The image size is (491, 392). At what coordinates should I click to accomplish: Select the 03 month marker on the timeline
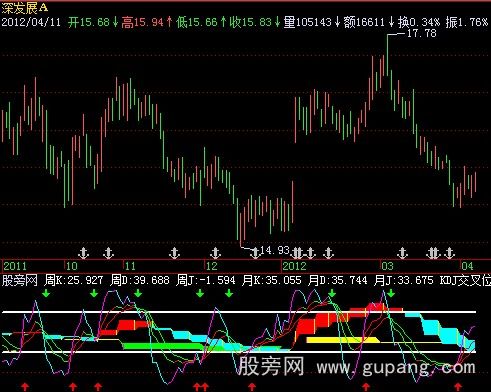tap(387, 266)
